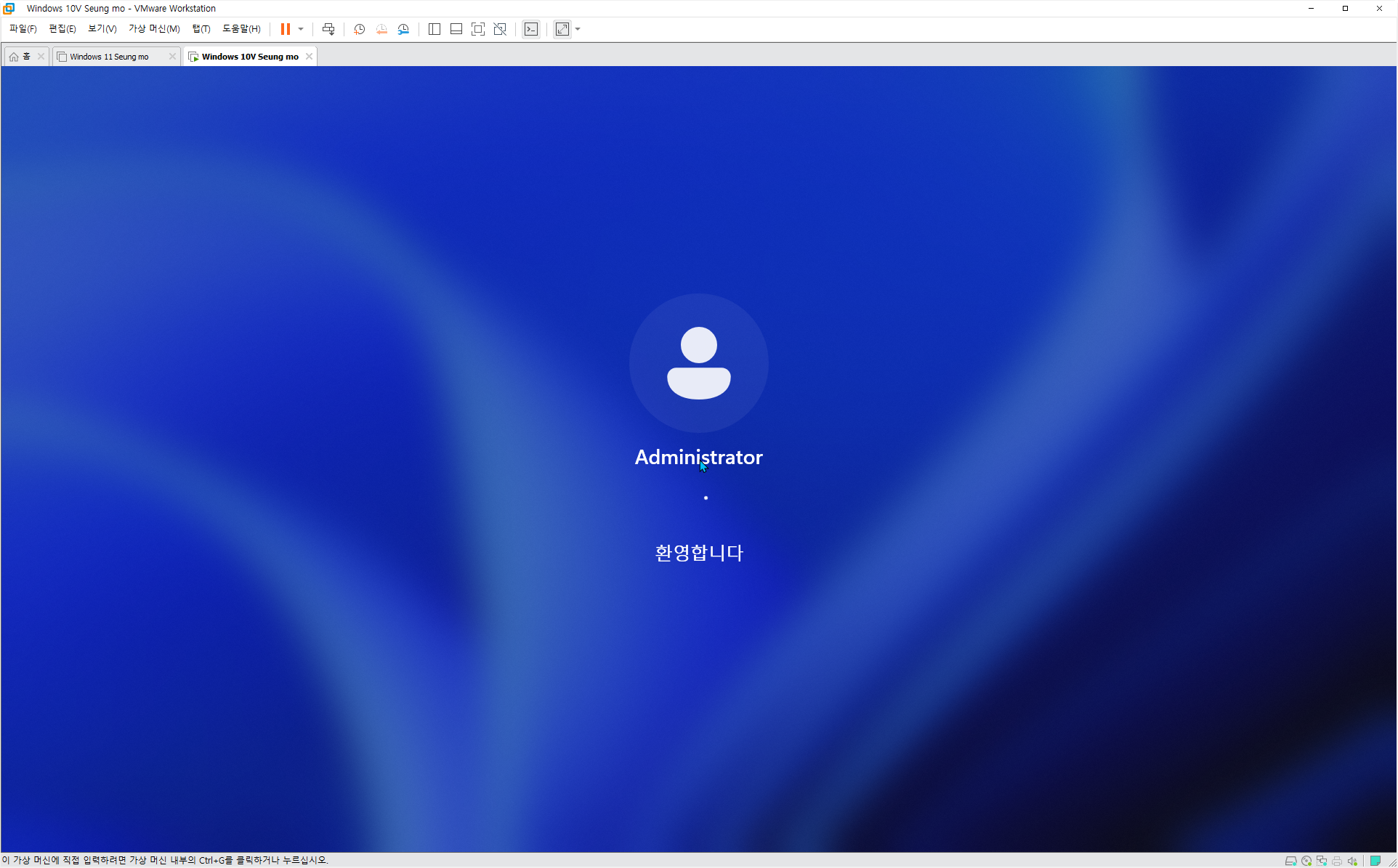Open the 보기(V) menu
The image size is (1398, 868).
click(x=102, y=29)
